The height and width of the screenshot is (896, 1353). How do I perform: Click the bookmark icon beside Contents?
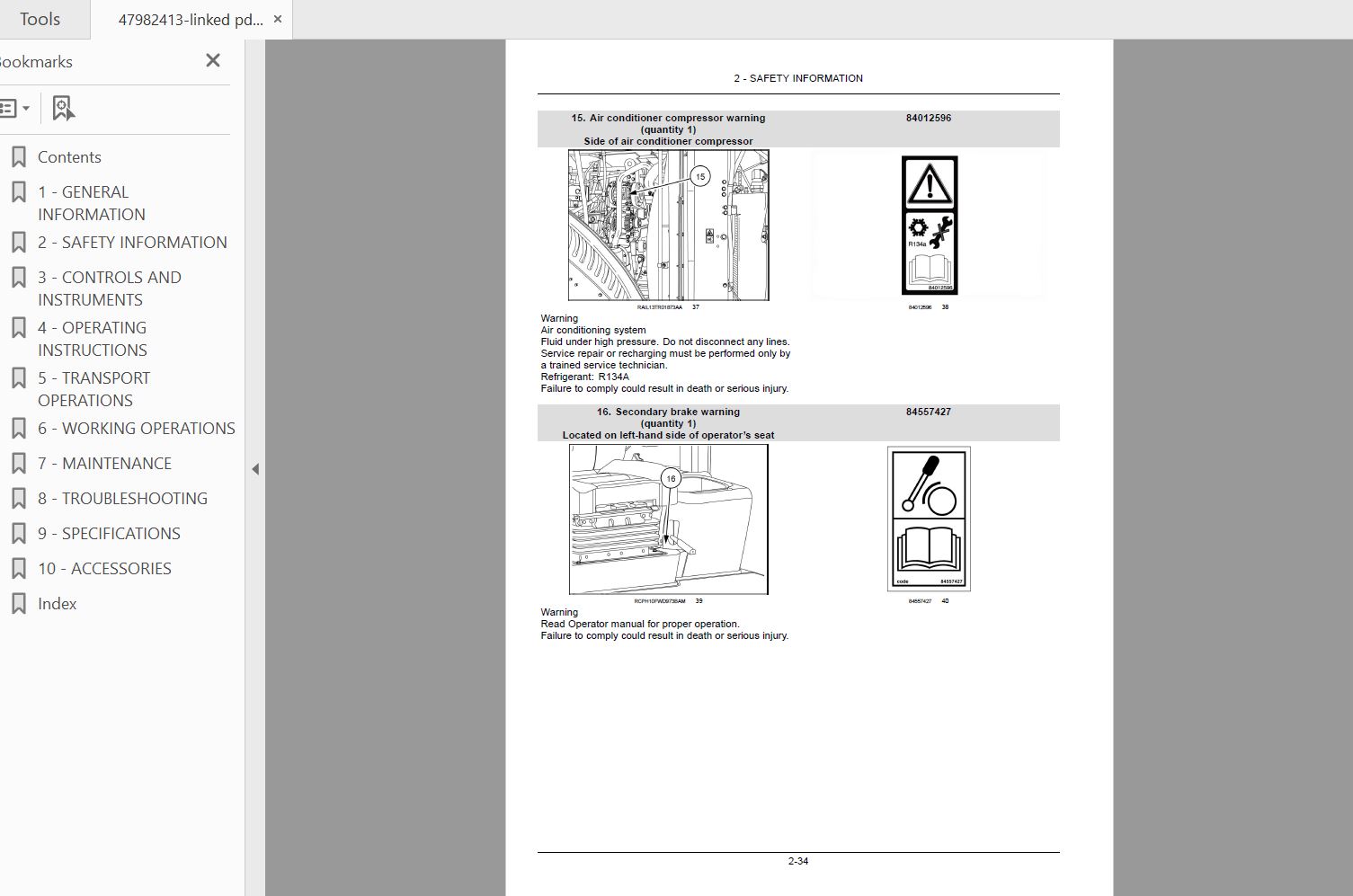coord(19,157)
